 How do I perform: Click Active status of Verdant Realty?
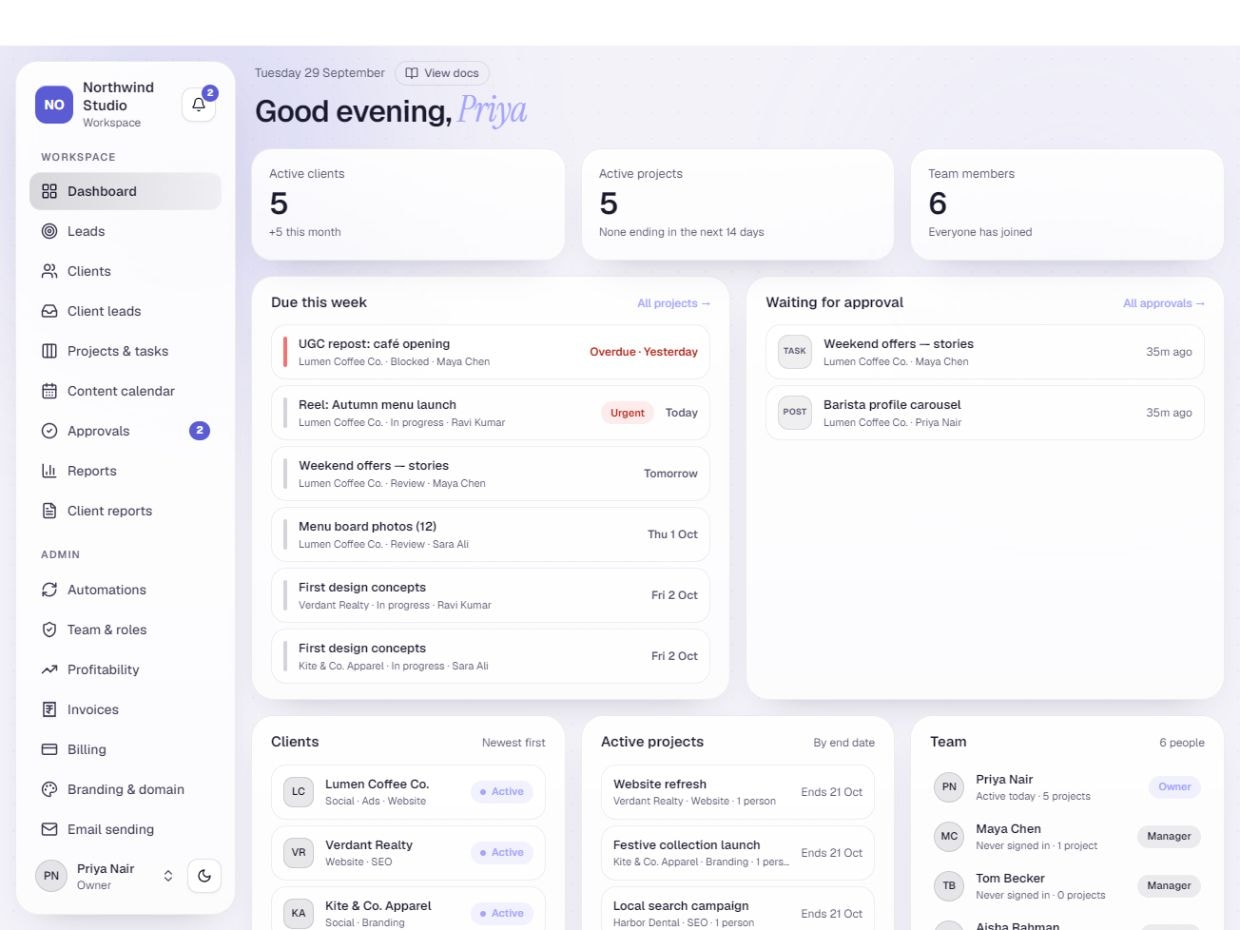502,853
